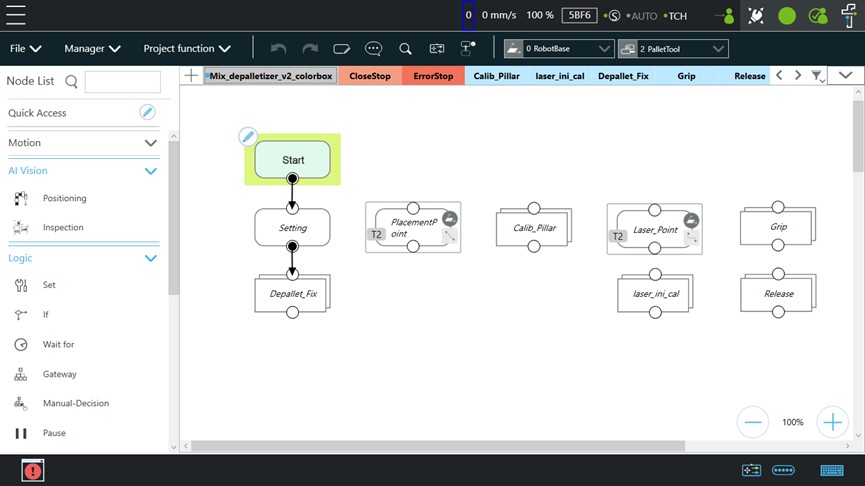Edit Quick Access with pencil icon
865x486 pixels.
click(x=147, y=112)
